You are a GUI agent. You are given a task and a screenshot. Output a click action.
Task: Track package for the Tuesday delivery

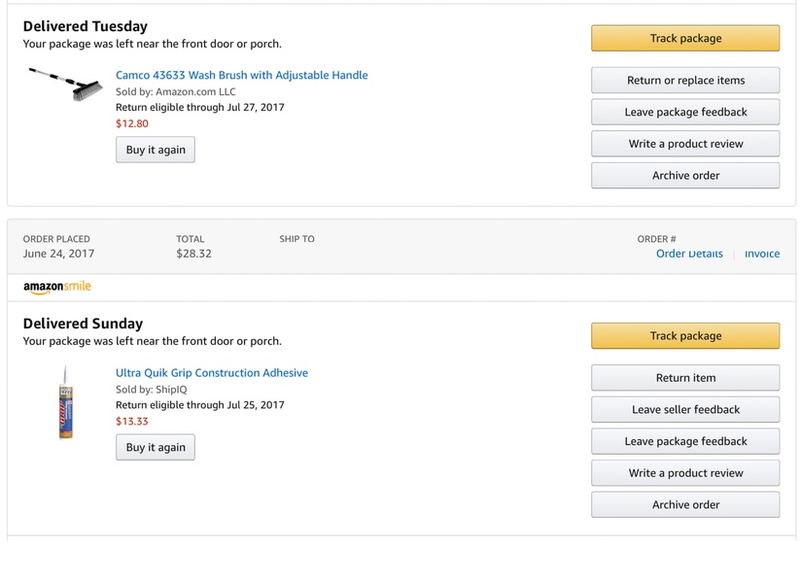pyautogui.click(x=685, y=38)
